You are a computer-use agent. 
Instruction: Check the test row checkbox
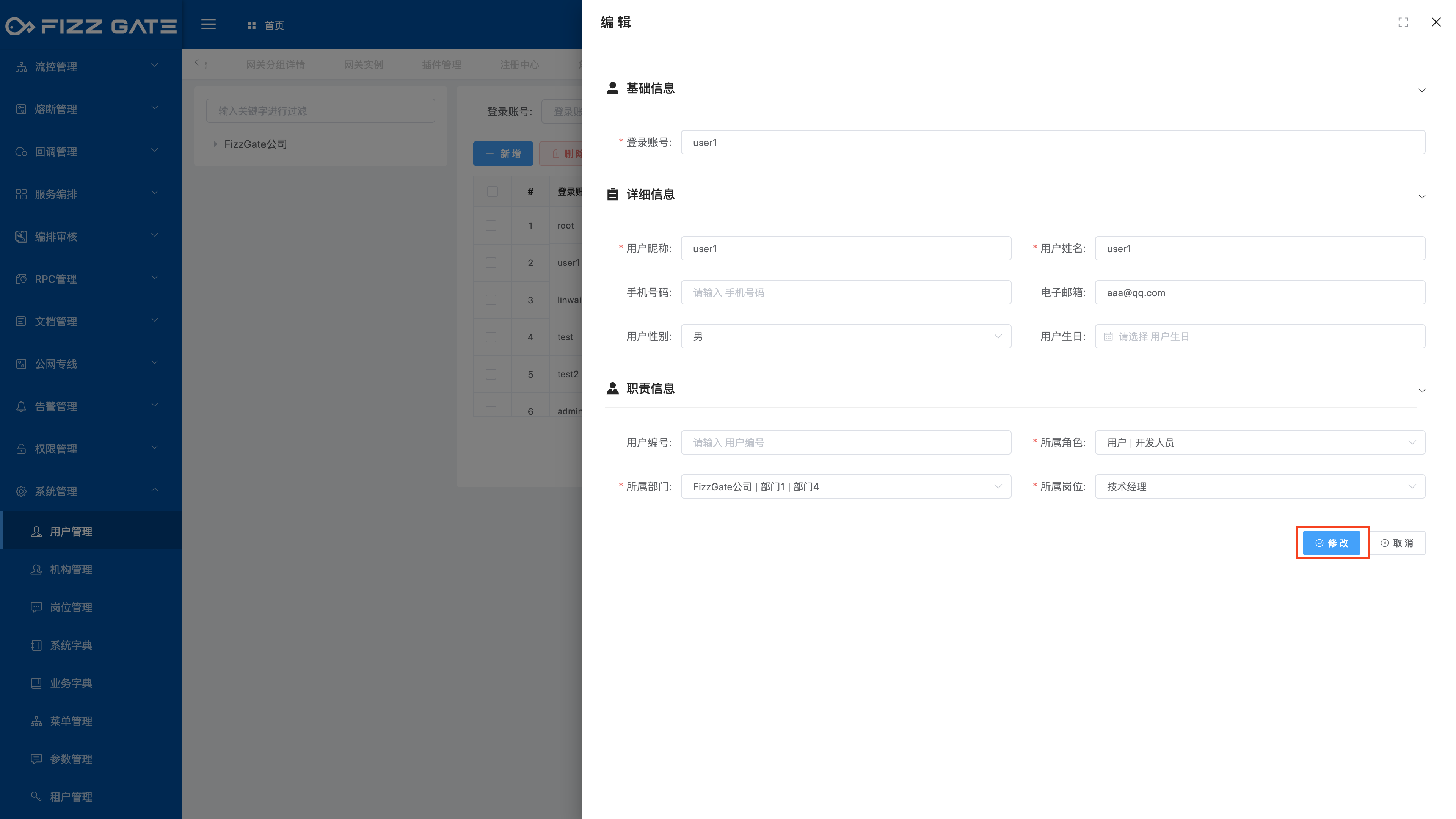491,337
